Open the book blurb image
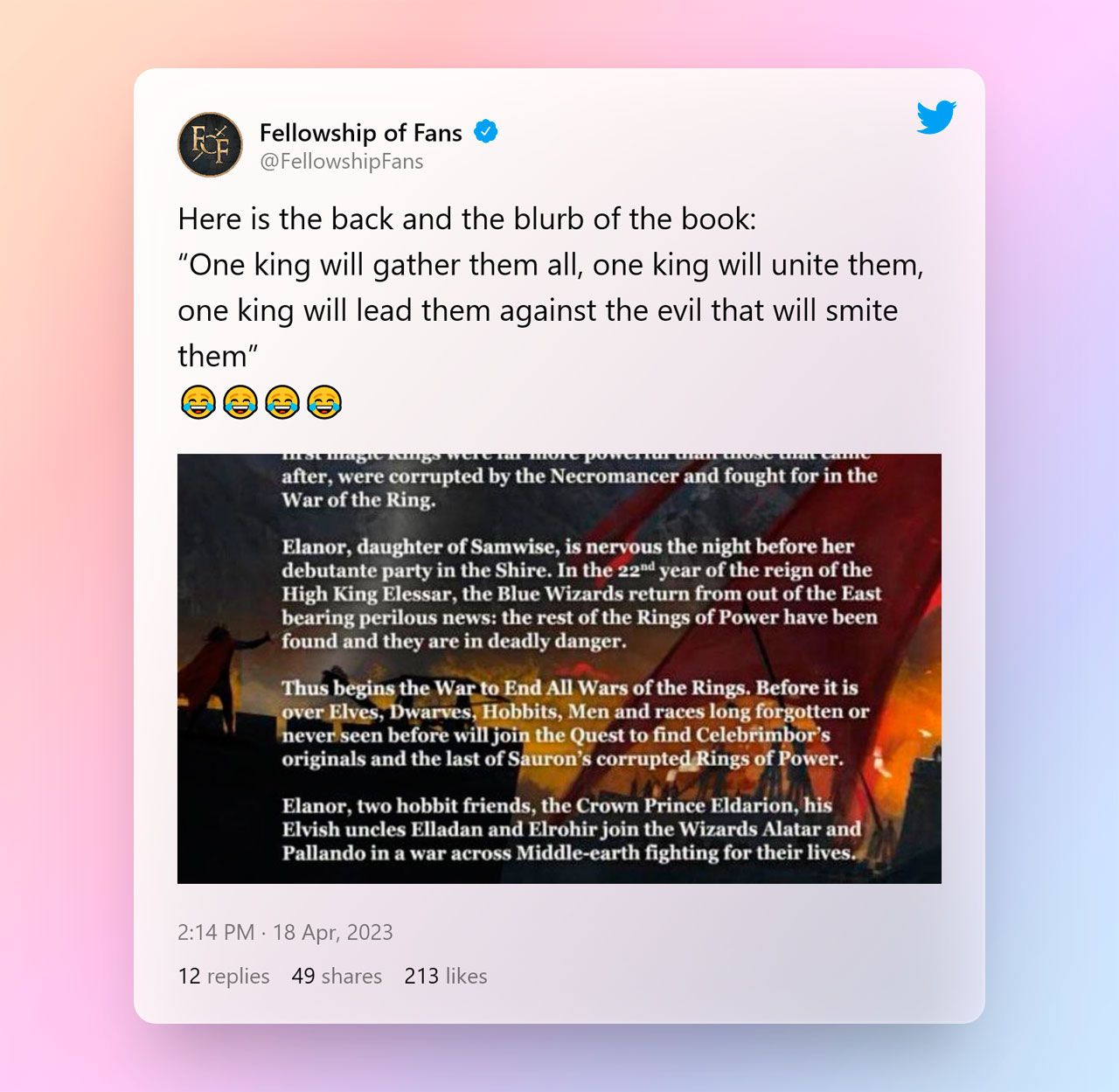 [x=559, y=669]
